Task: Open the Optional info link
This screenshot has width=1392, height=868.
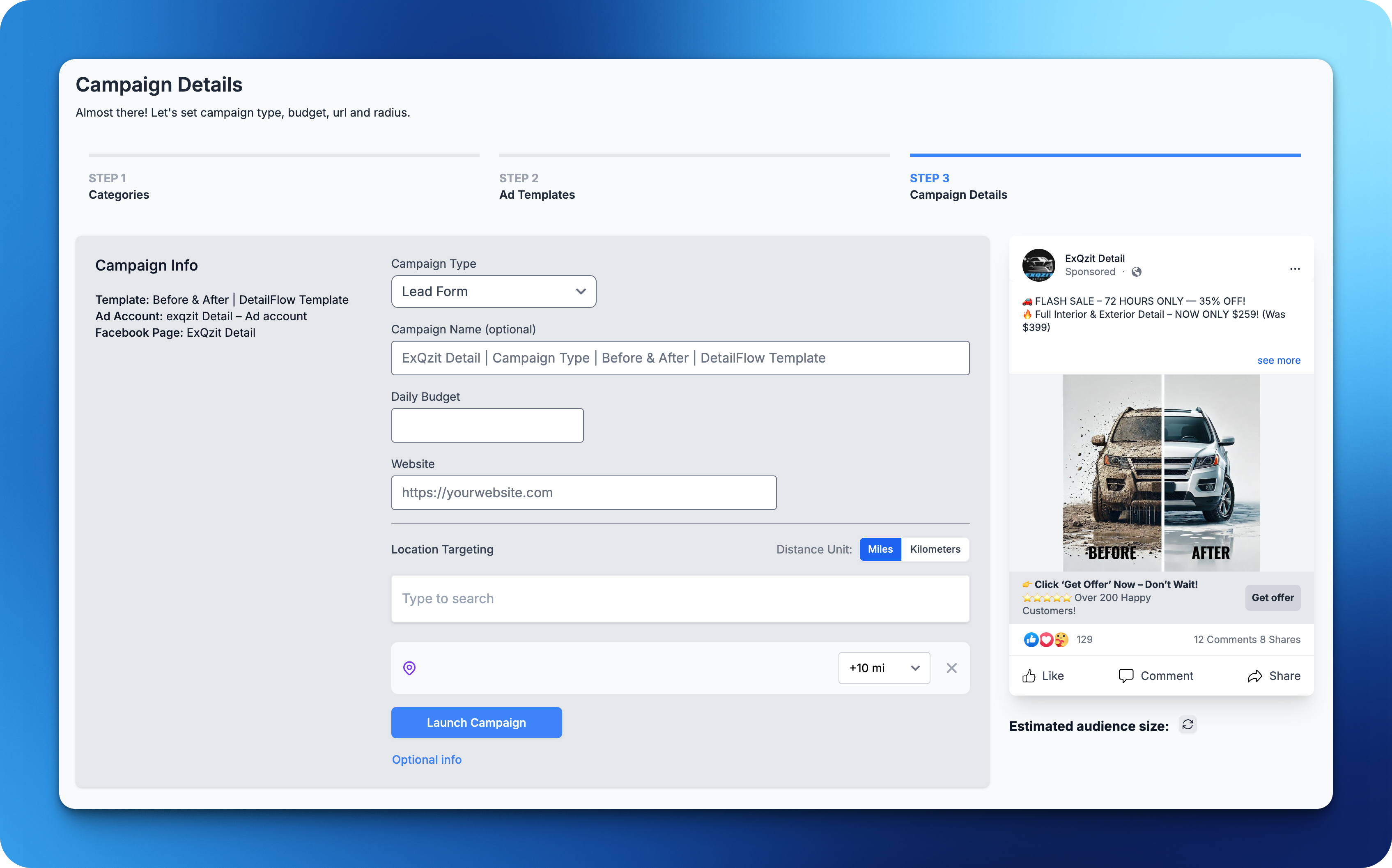Action: (427, 759)
